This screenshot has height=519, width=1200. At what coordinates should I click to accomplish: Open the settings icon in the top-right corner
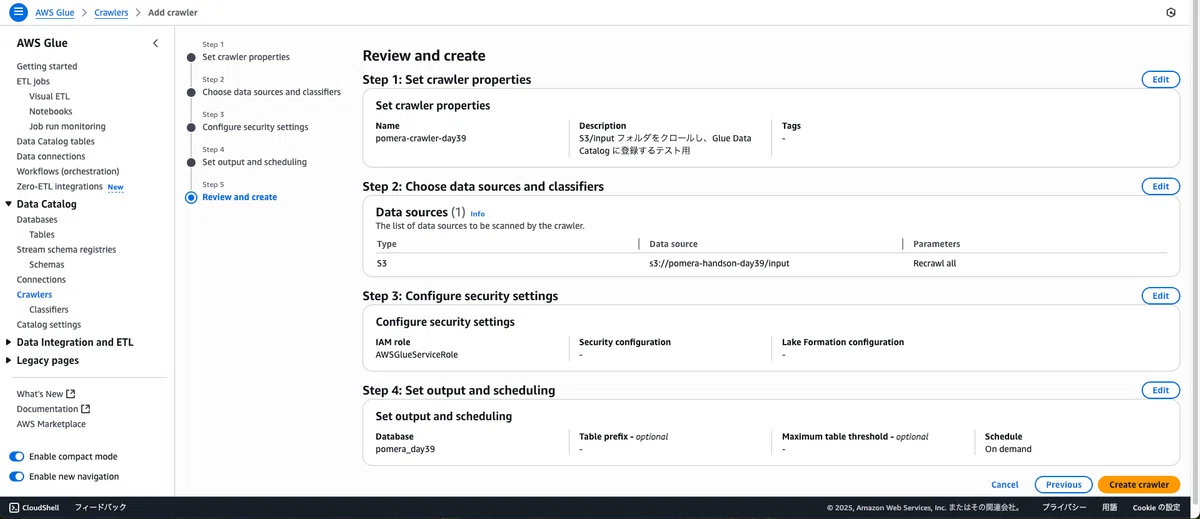point(1171,13)
